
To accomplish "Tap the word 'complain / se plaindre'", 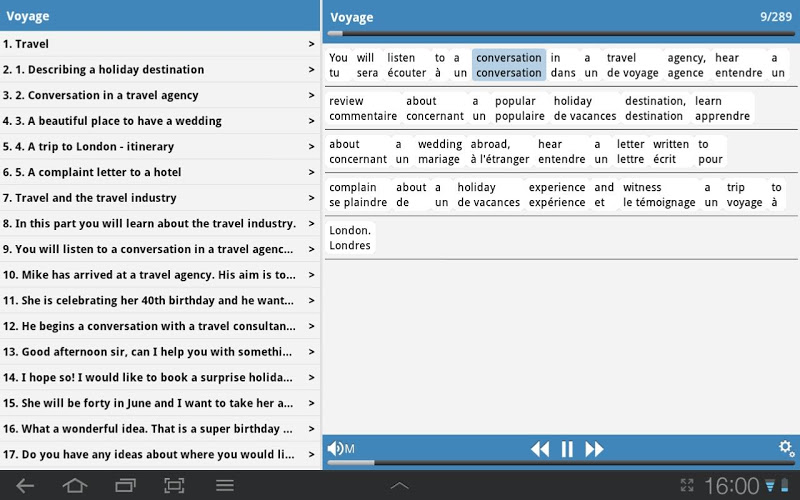I will (x=358, y=195).
